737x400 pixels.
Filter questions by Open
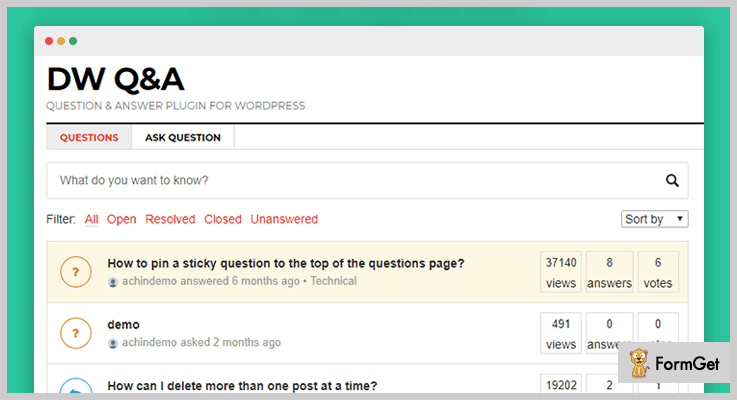121,219
